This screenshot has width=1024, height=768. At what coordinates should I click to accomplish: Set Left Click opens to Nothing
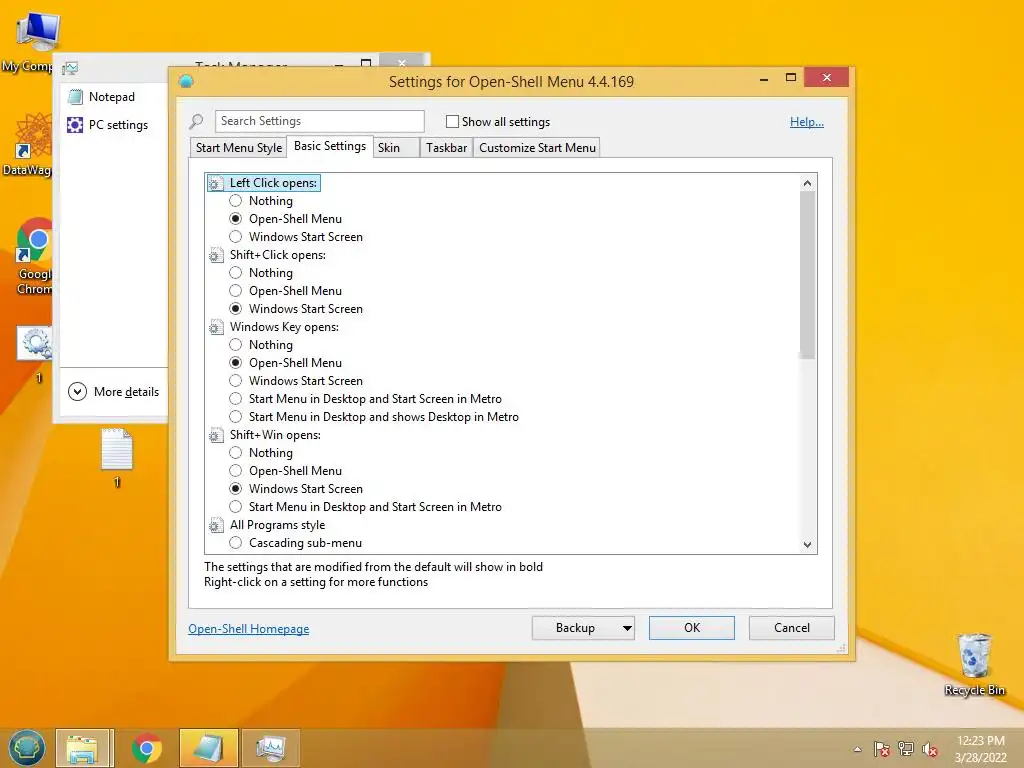point(236,201)
